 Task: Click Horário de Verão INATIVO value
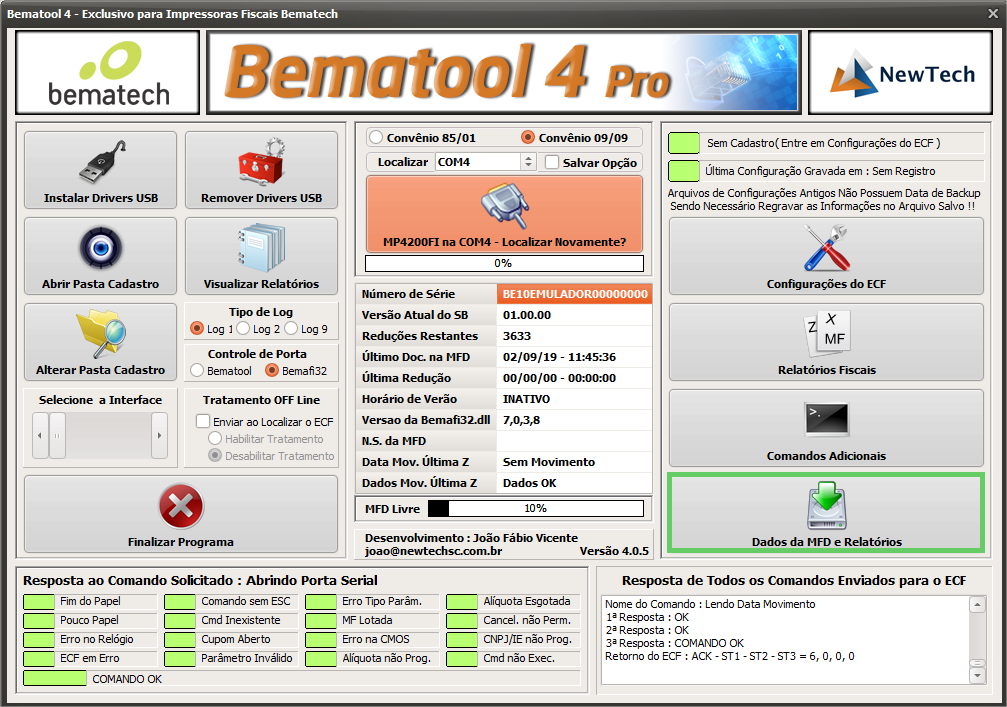[x=527, y=399]
